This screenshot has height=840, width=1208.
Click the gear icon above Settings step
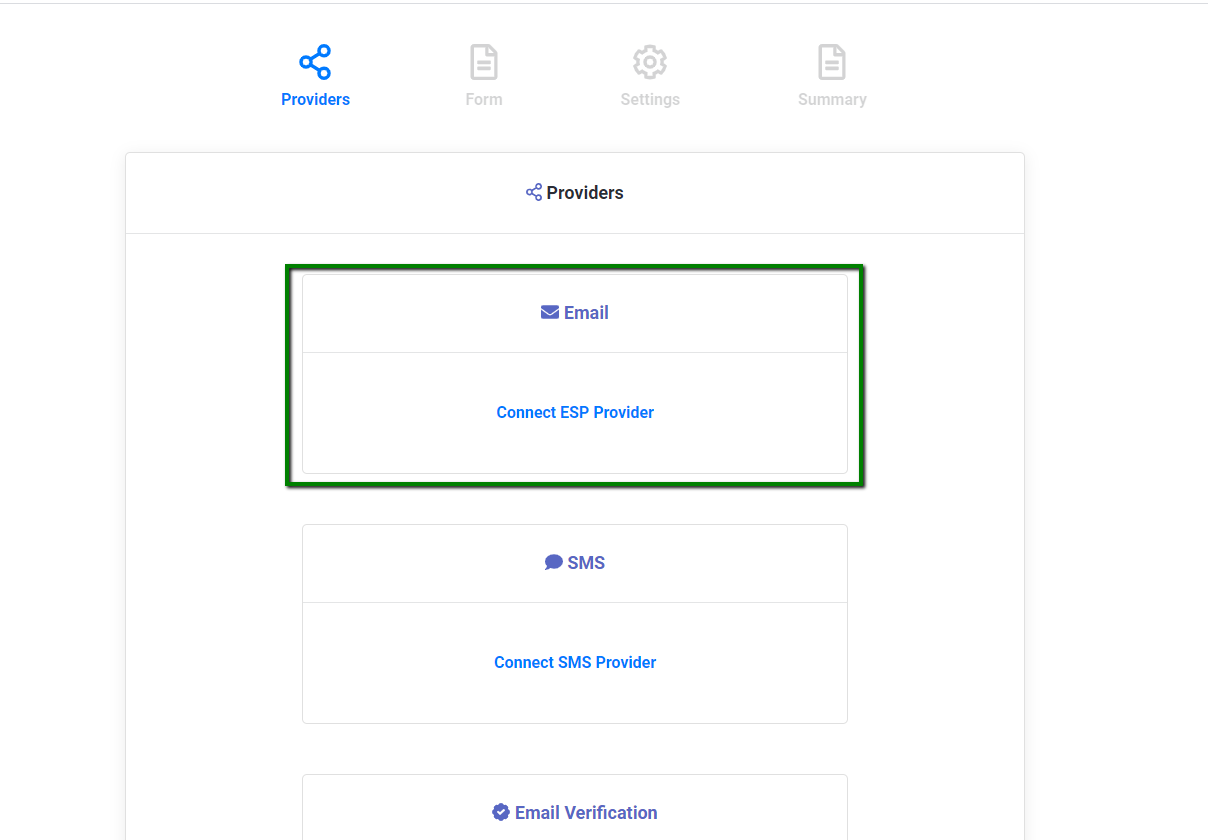tap(650, 61)
